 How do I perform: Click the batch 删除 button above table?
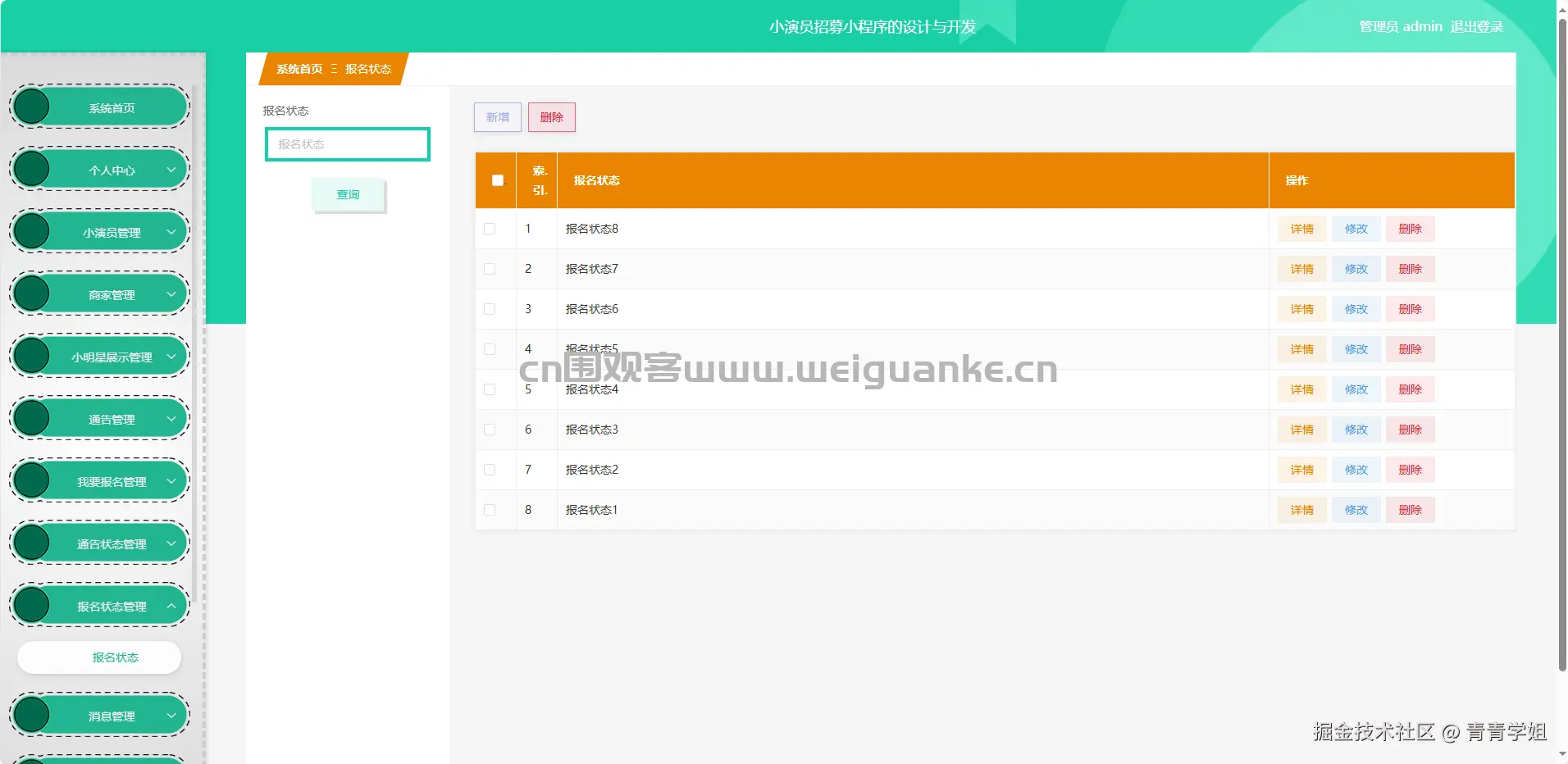pos(552,117)
